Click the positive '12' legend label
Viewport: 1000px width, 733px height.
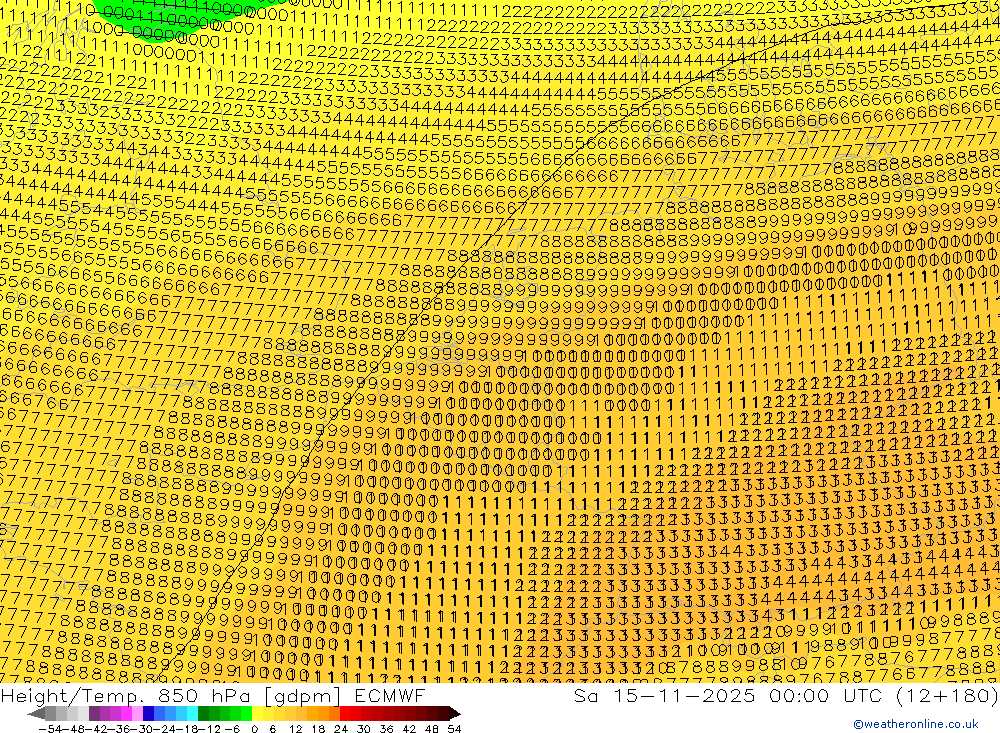[295, 729]
